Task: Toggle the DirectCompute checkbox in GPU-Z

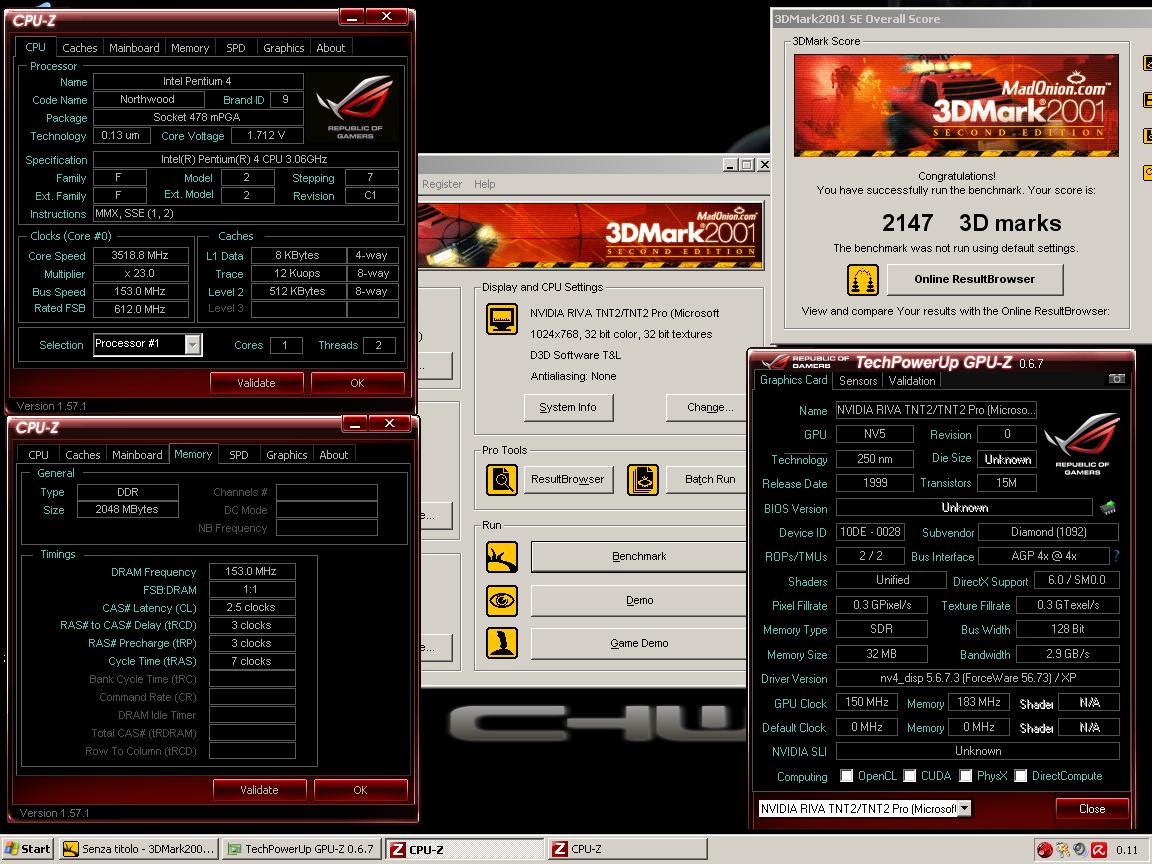Action: coord(1020,776)
